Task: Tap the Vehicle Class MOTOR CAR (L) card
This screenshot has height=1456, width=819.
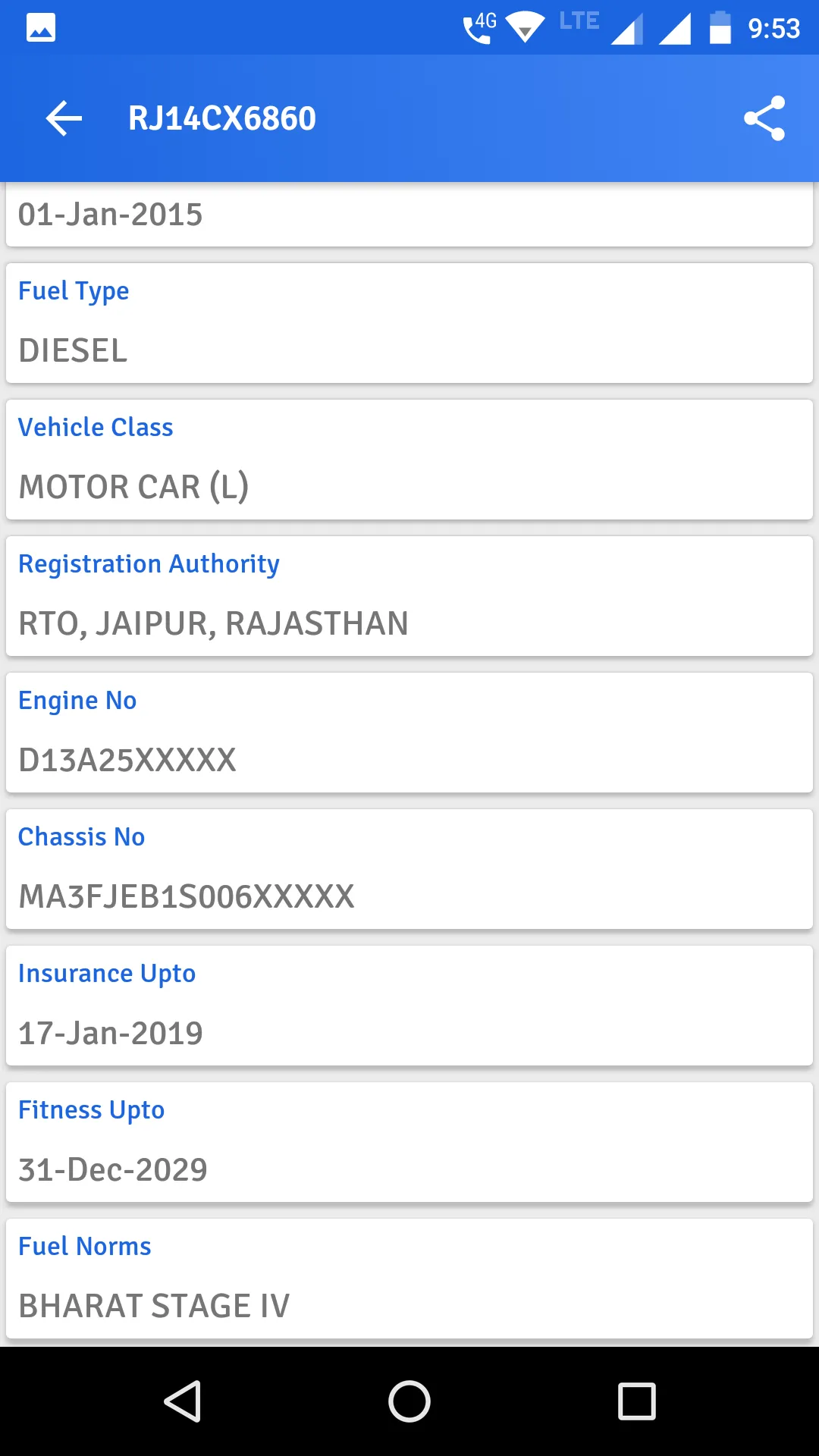Action: [409, 460]
